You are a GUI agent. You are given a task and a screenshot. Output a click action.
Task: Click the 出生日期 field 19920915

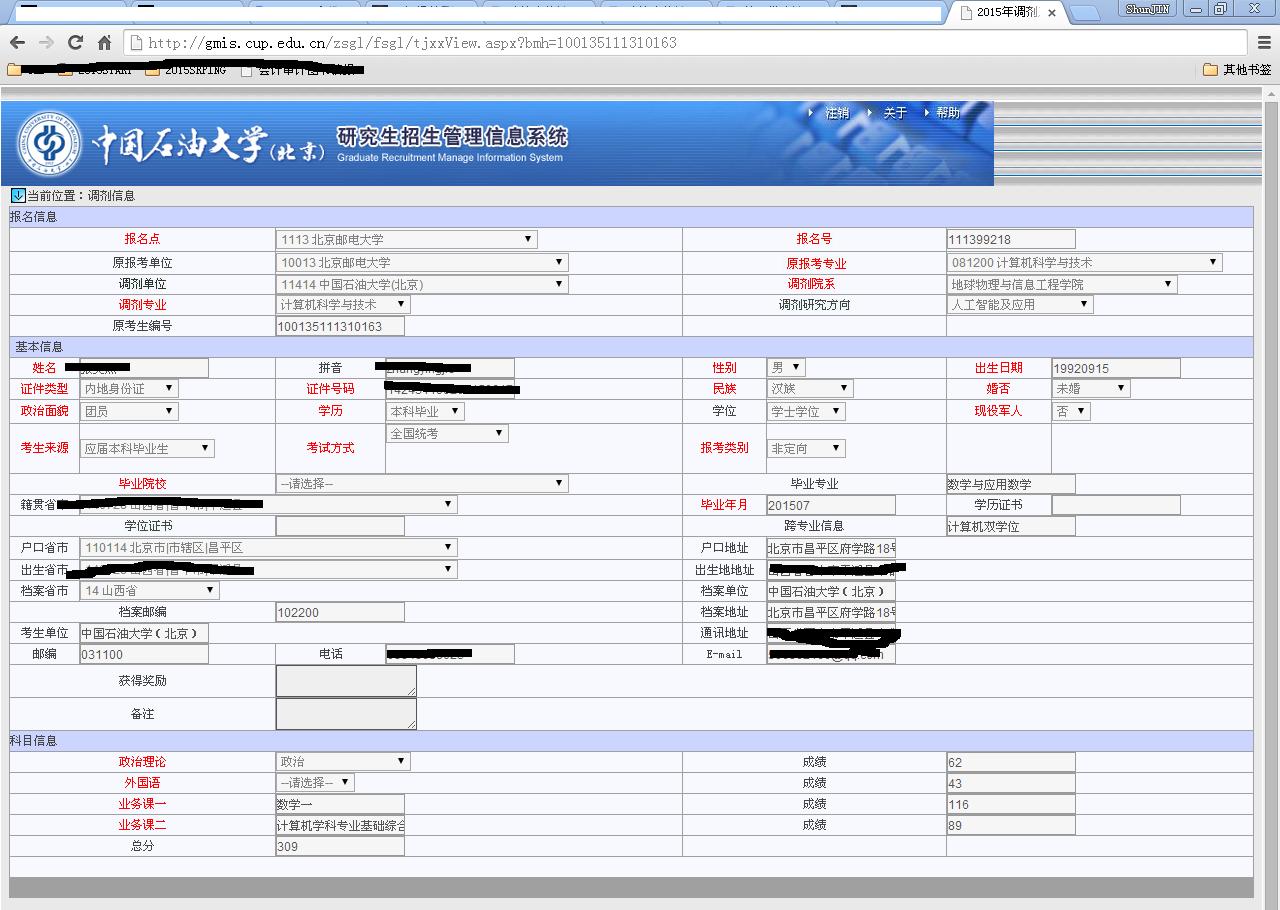(x=1116, y=368)
